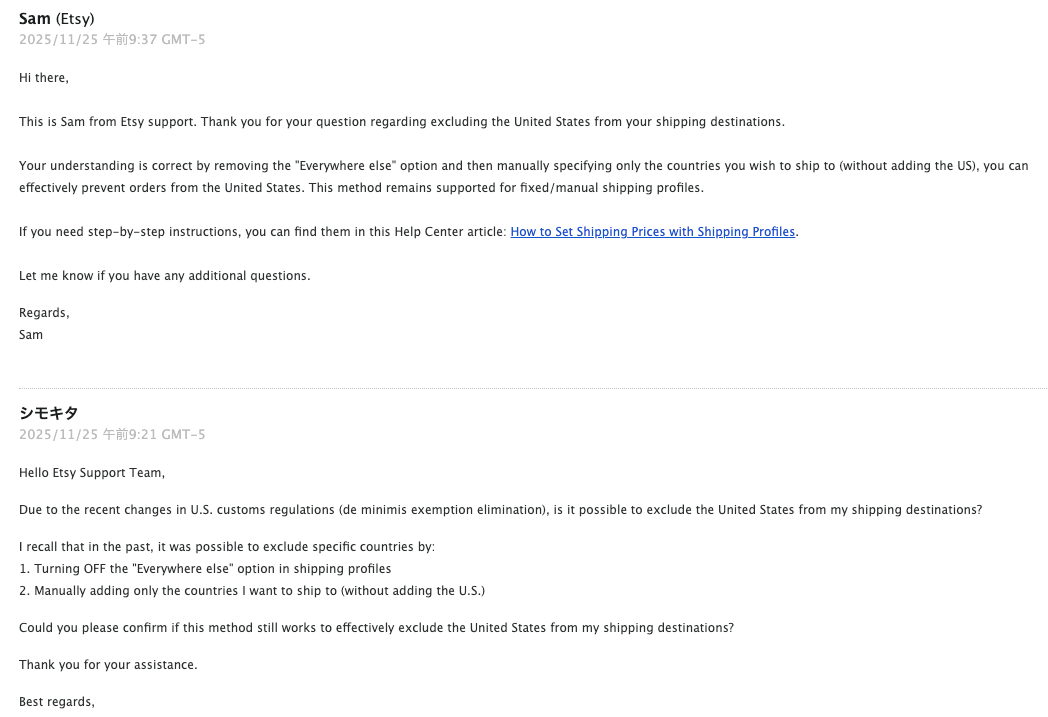Click the 'Your understanding is correct' paragraph
The width and height of the screenshot is (1048, 717).
523,176
